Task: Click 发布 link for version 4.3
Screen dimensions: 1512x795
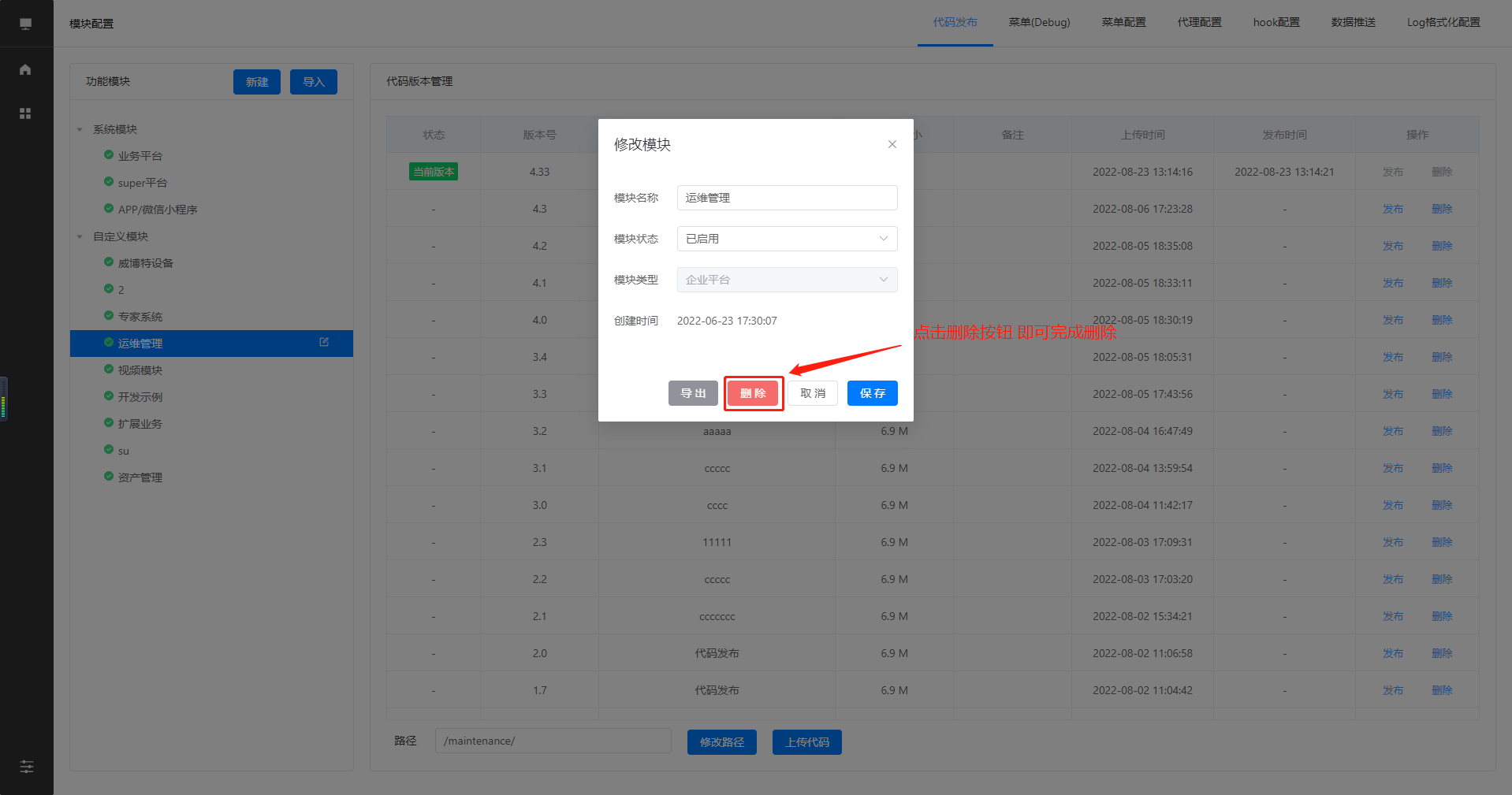Action: pyautogui.click(x=1393, y=209)
